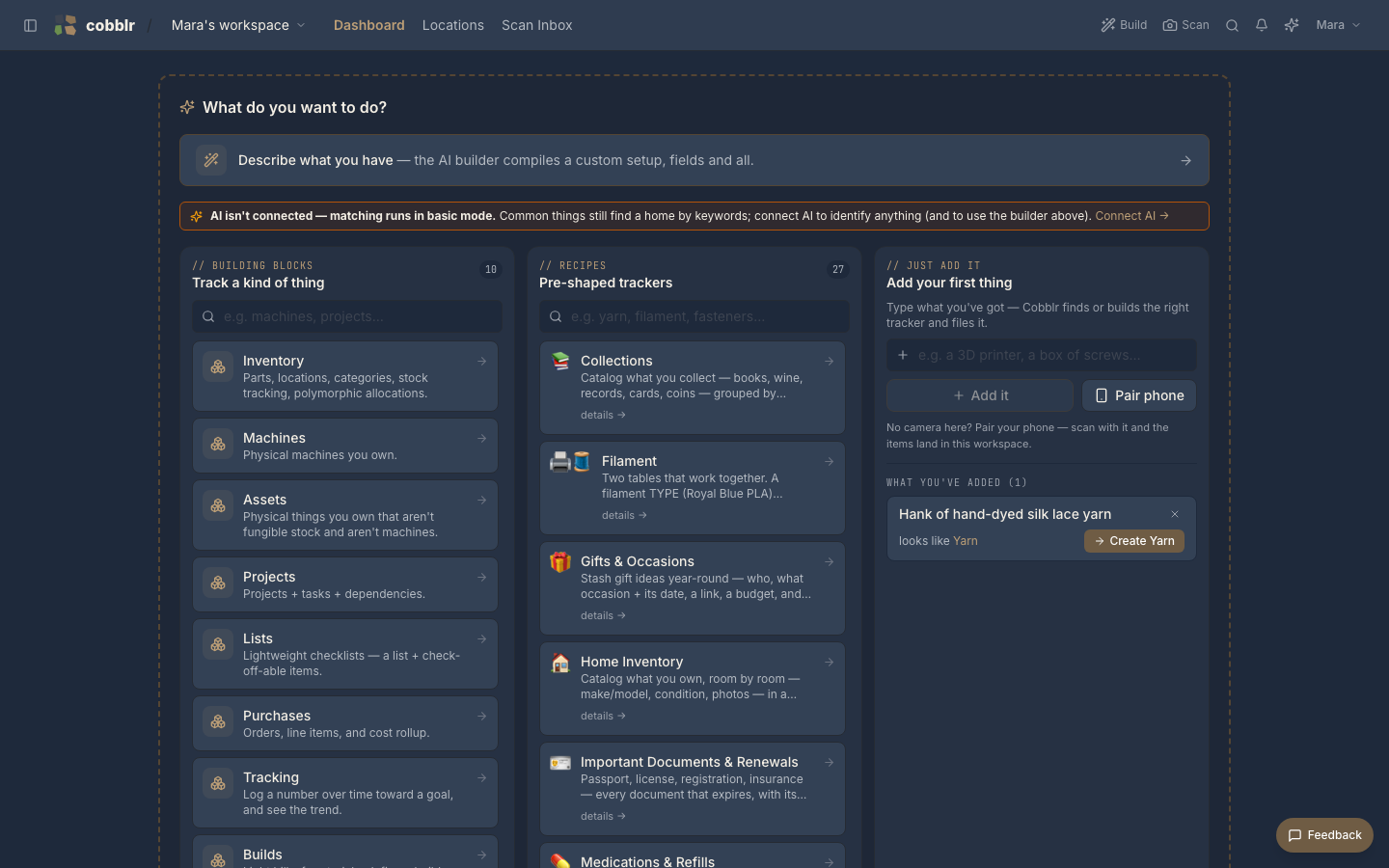Click the Yarn link in looks like

click(x=966, y=541)
